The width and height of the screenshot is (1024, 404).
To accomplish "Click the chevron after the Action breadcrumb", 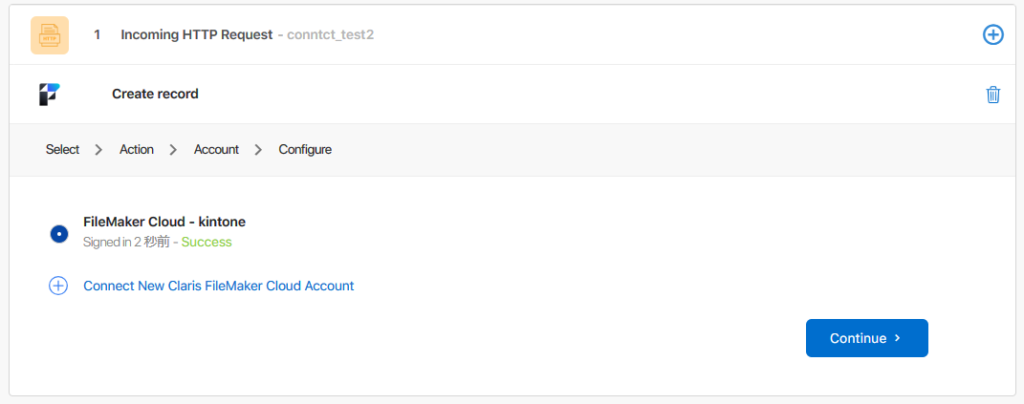I will pyautogui.click(x=173, y=150).
